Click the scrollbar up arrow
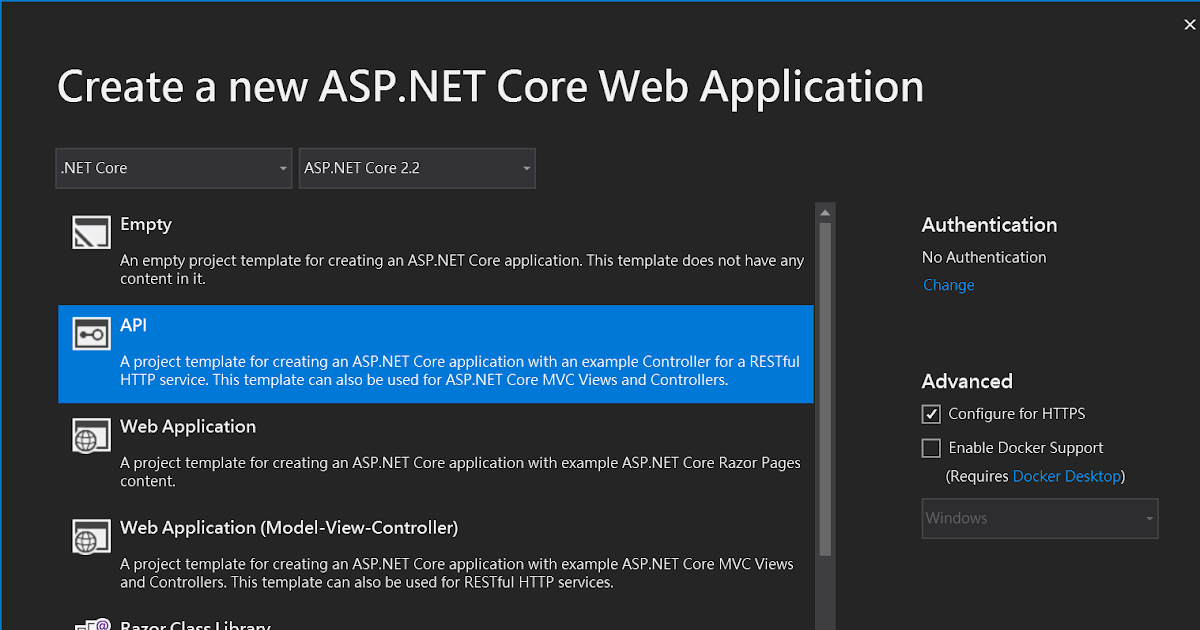 825,212
